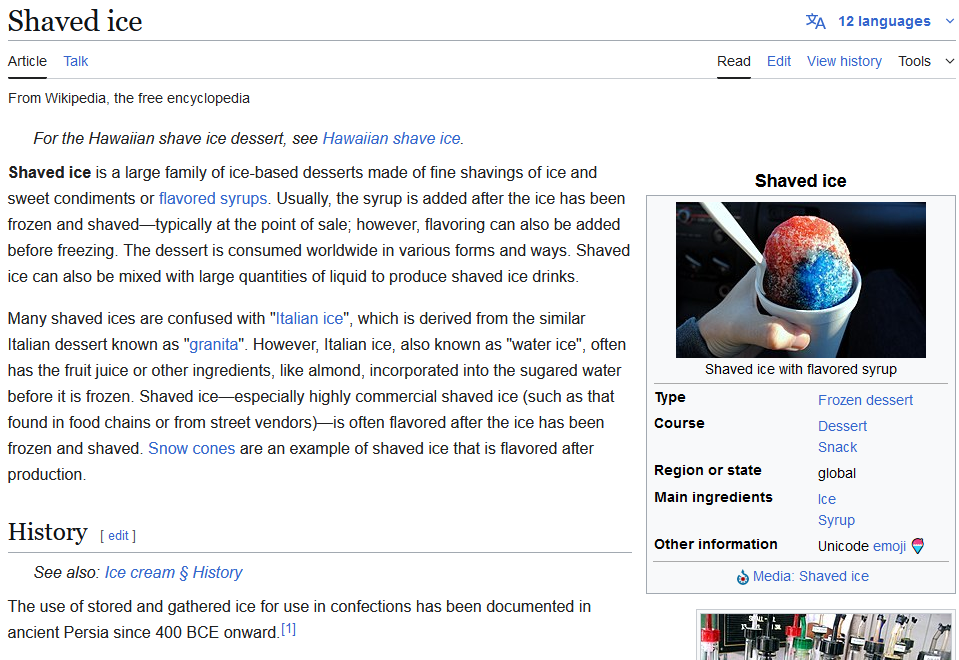Open the 12 languages dropdown

[884, 21]
